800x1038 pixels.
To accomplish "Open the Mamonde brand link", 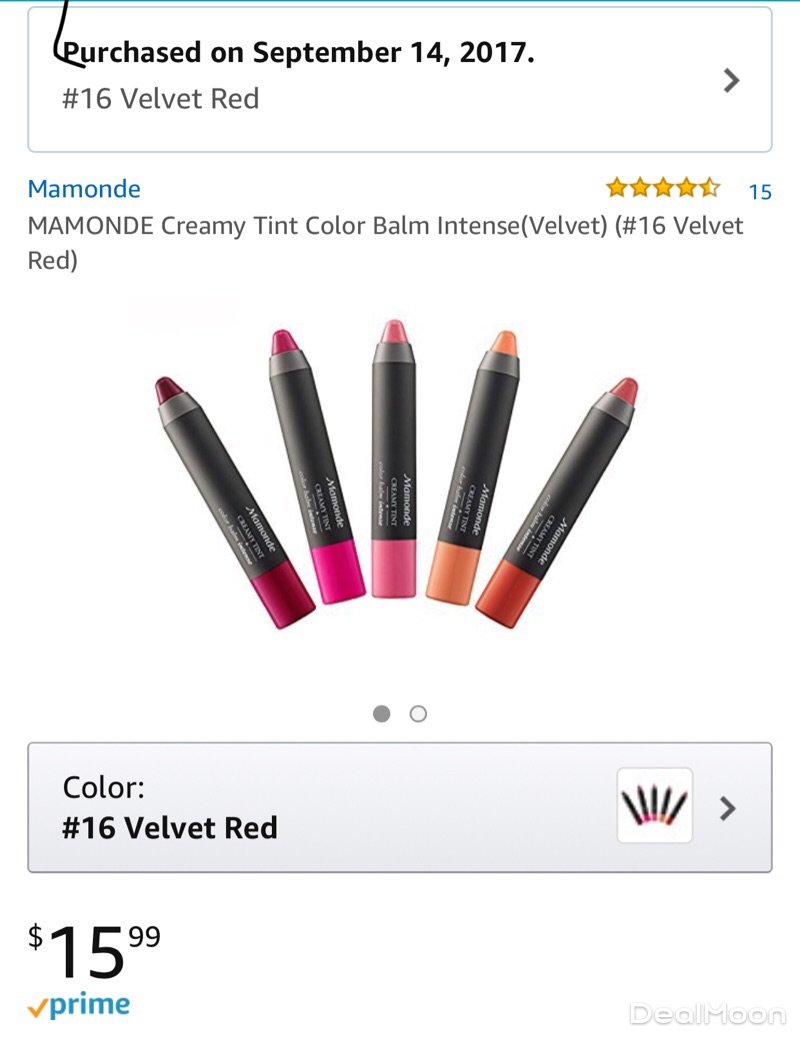I will [x=84, y=189].
